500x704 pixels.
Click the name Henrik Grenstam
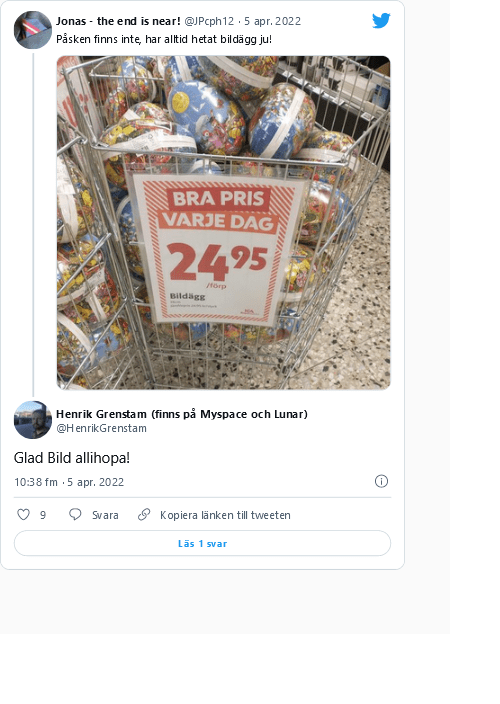tap(101, 414)
